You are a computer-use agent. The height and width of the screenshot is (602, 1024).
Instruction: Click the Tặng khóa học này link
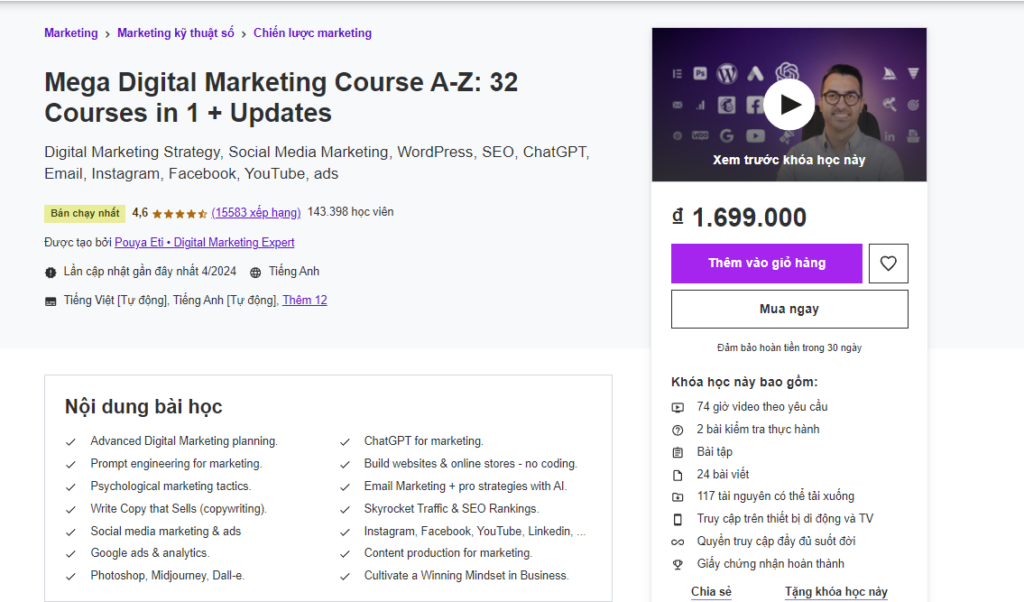coord(837,592)
